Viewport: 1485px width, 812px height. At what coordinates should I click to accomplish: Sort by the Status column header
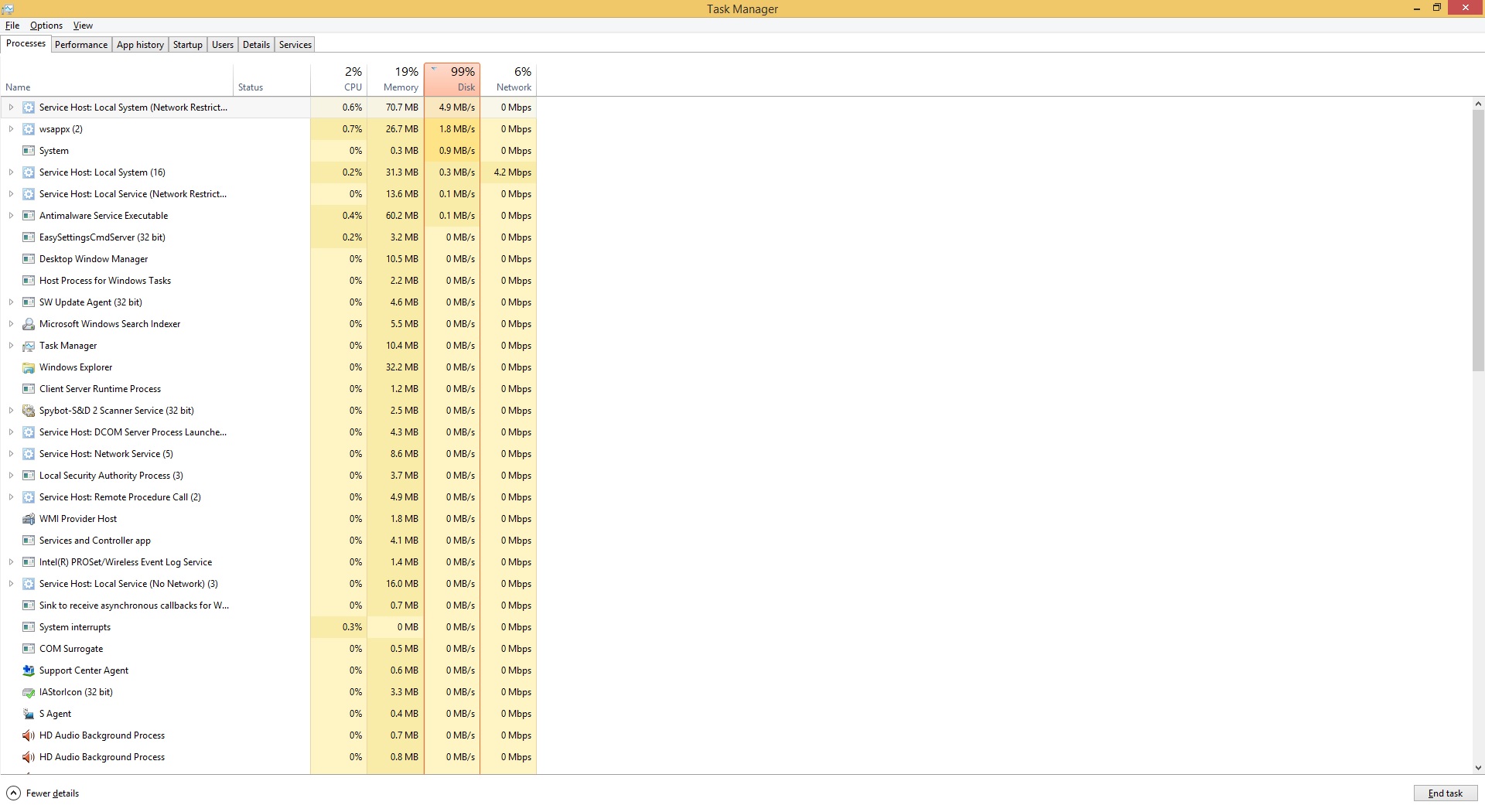pyautogui.click(x=271, y=79)
